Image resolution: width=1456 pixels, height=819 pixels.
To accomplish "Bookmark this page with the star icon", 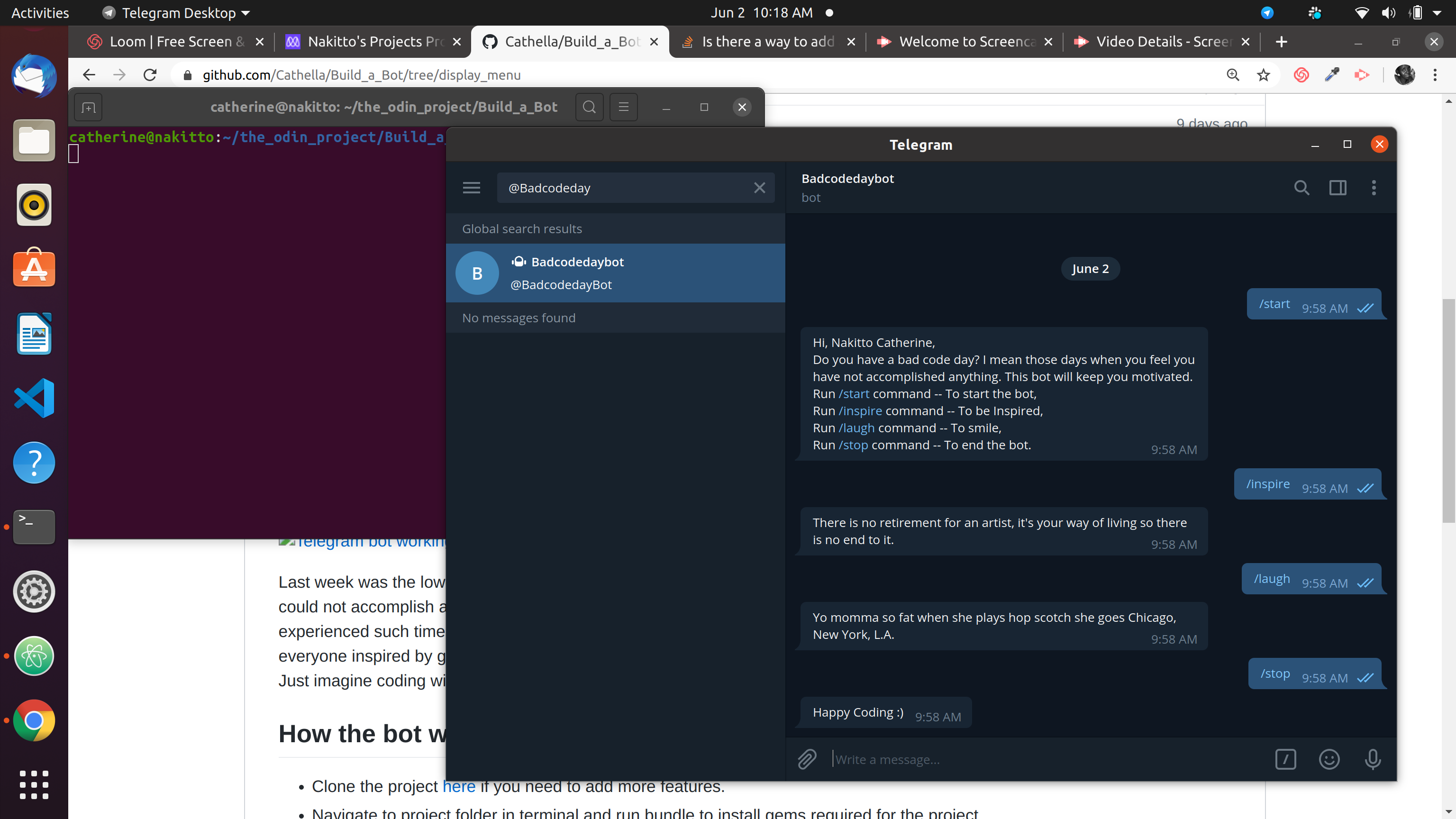I will tap(1263, 74).
